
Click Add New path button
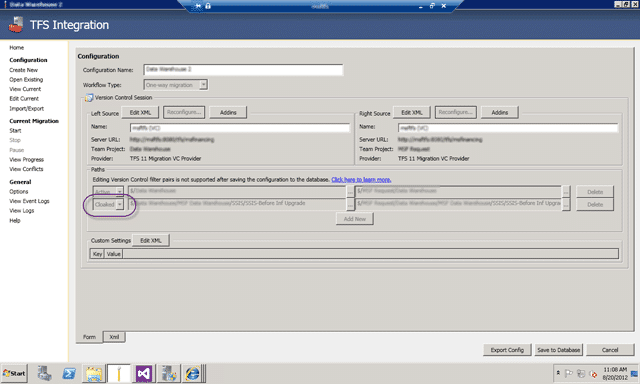tap(355, 219)
